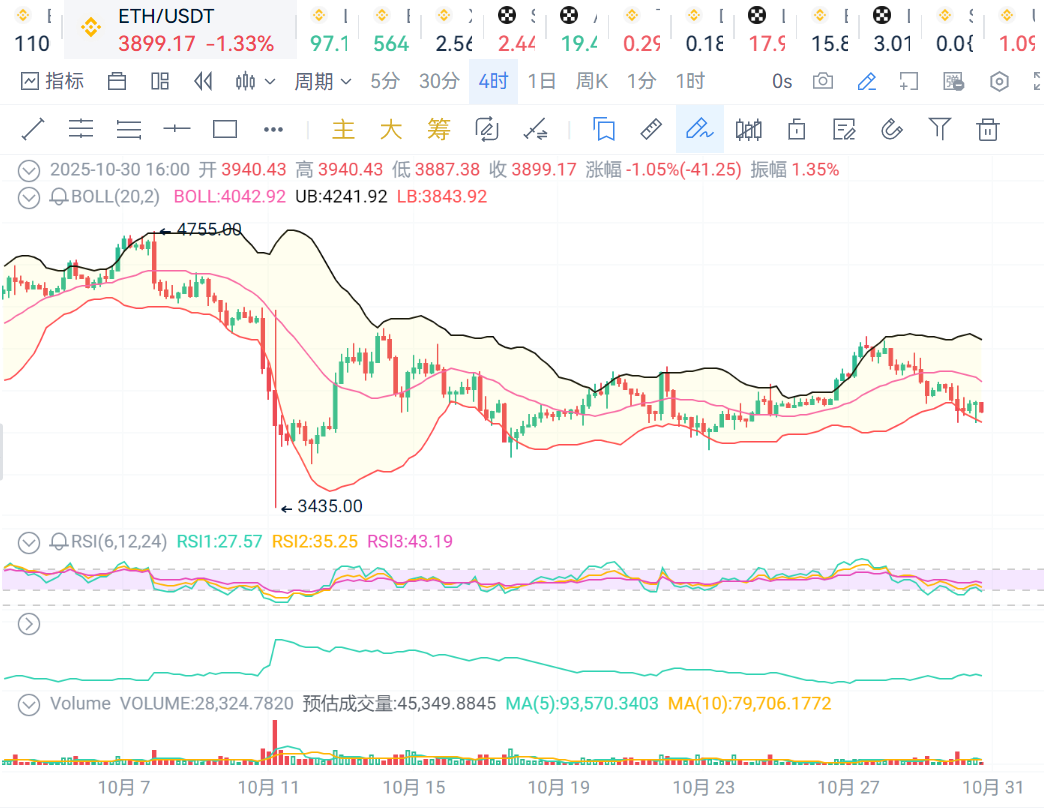Viewport: 1044px width, 810px height.
Task: Open the hexagon settings icon
Action: 999,82
